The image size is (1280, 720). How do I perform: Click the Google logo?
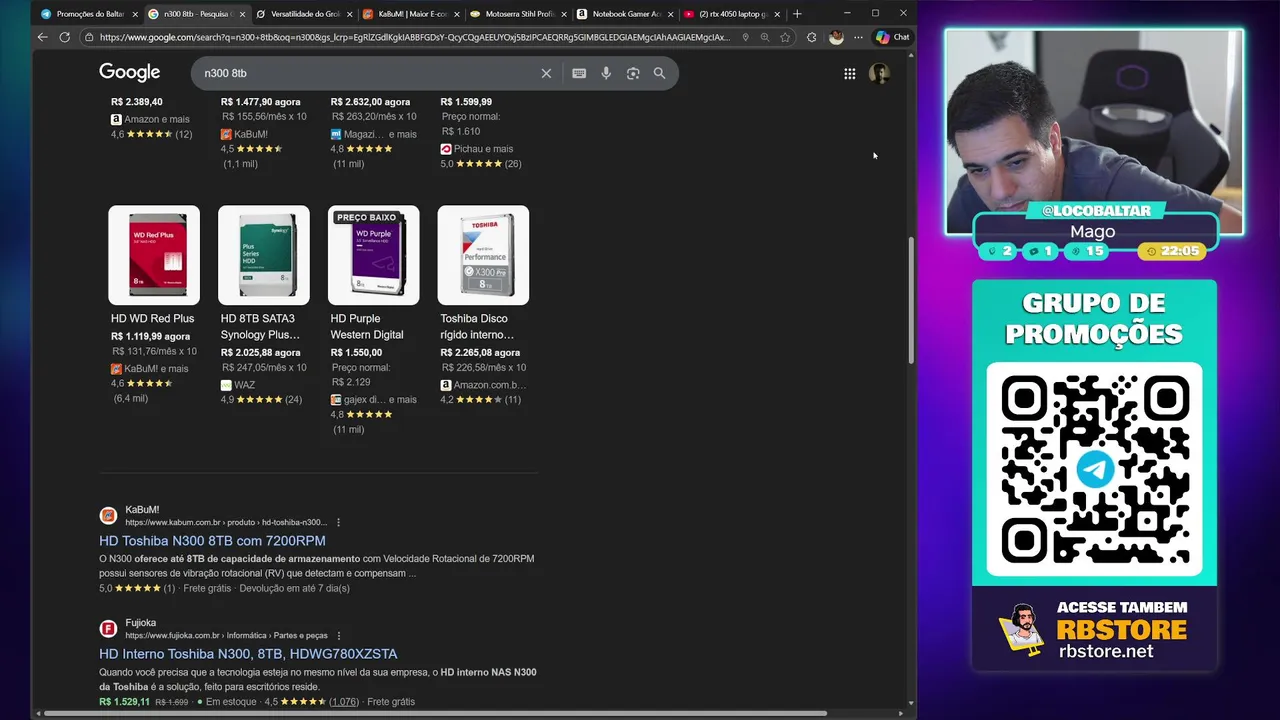pos(129,72)
